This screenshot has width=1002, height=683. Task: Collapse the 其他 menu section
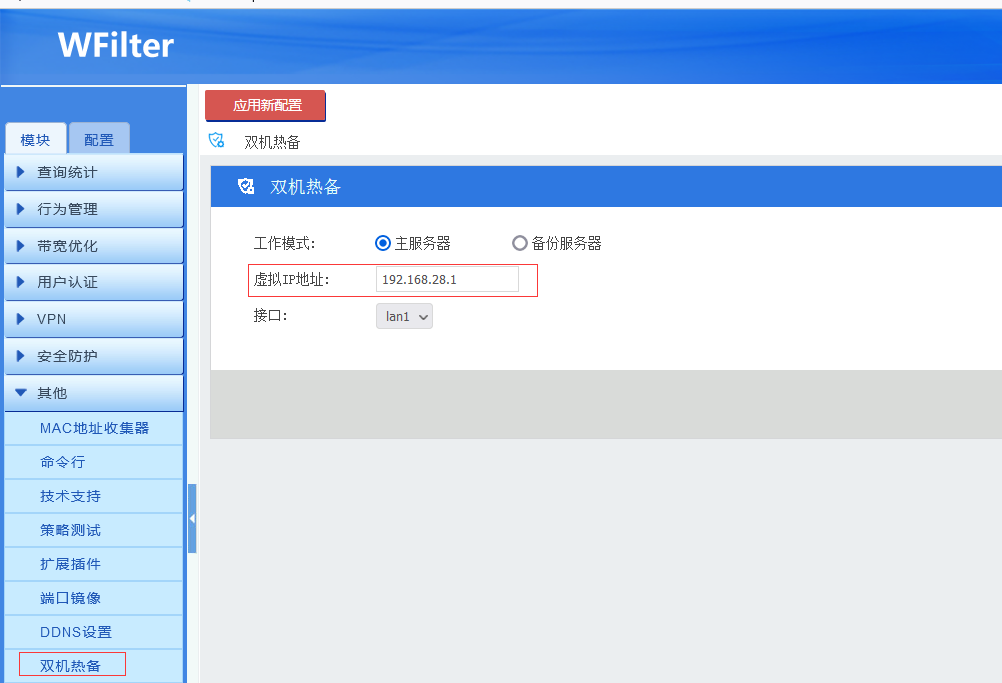tap(93, 393)
